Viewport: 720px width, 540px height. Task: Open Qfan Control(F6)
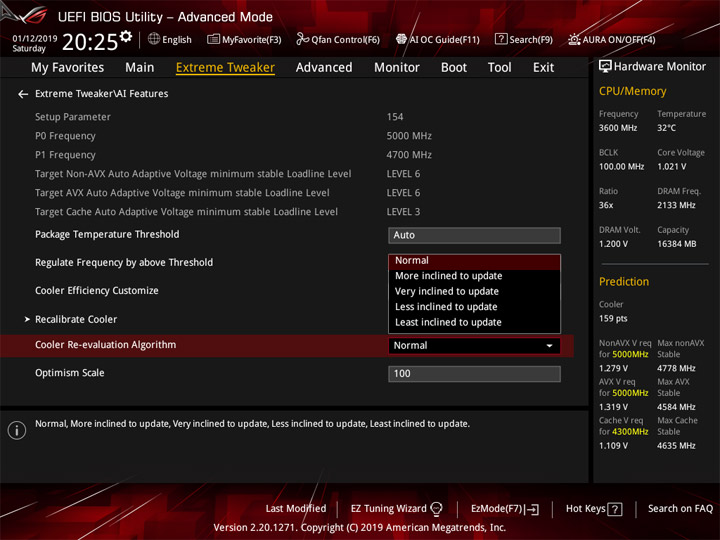(x=338, y=39)
